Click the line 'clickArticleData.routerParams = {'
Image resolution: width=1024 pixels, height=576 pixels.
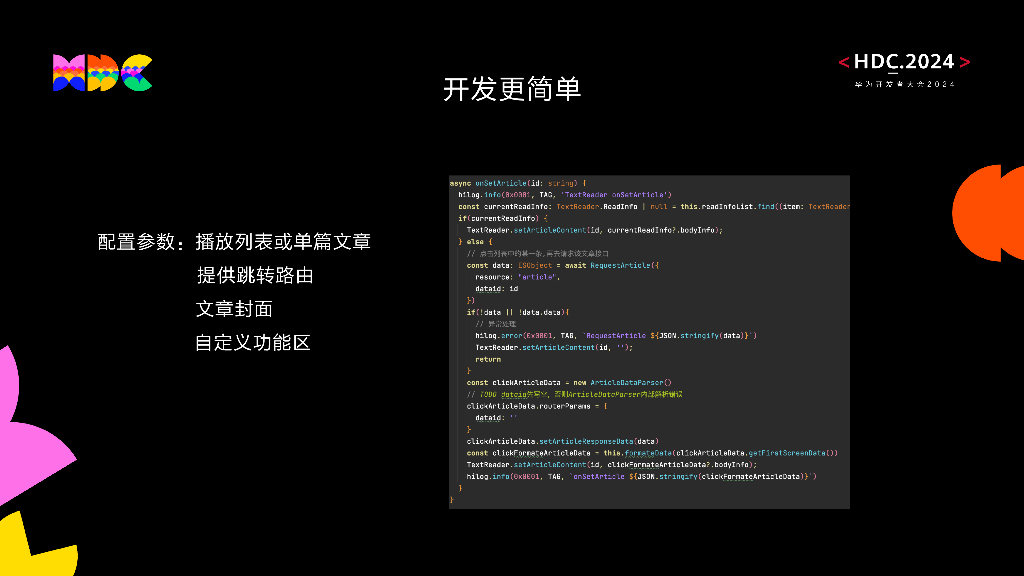pos(537,406)
